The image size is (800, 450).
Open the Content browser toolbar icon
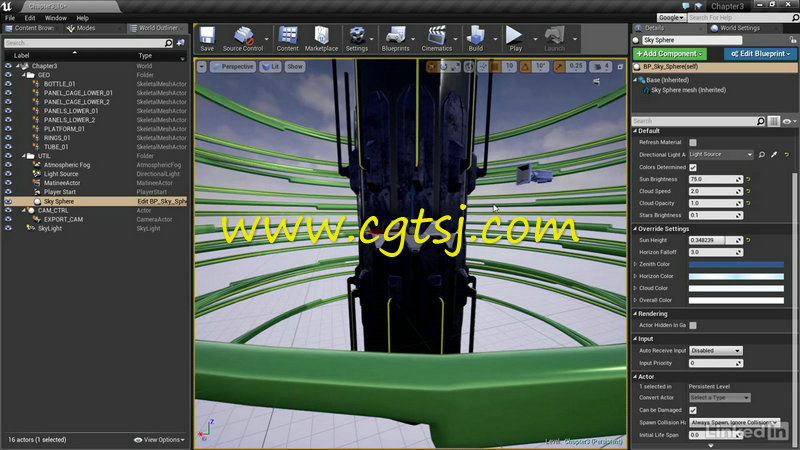[287, 39]
